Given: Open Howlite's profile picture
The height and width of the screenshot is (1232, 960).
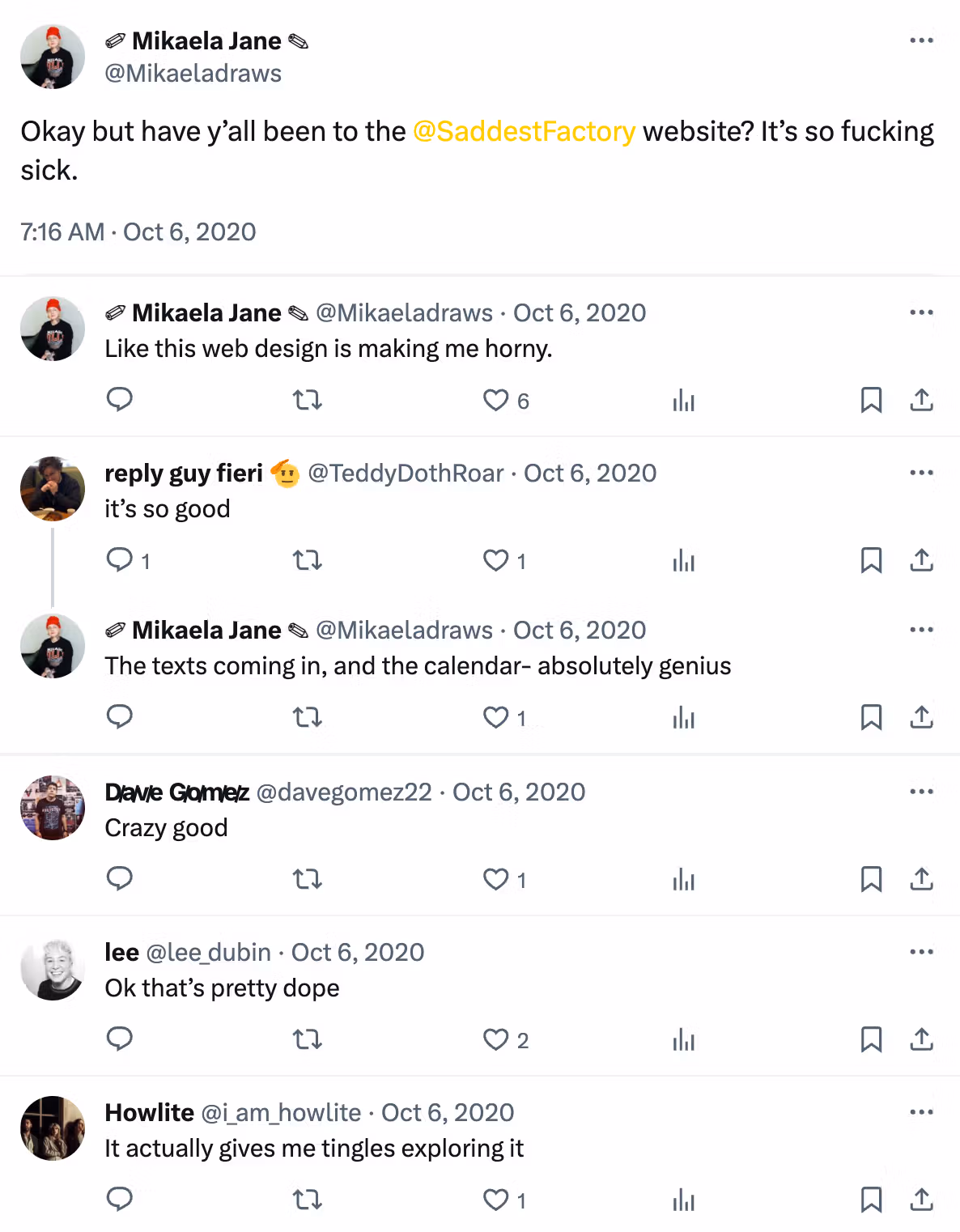Looking at the screenshot, I should [53, 1128].
